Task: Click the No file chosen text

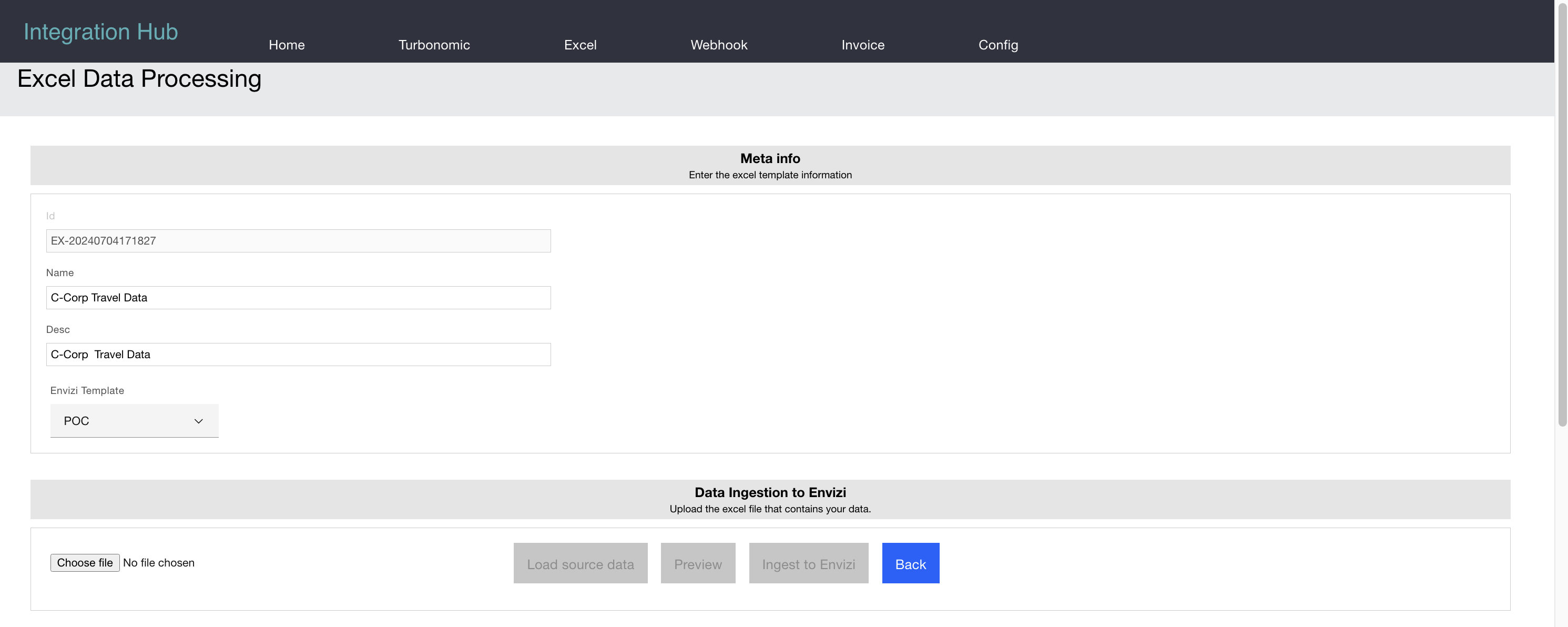Action: [159, 563]
